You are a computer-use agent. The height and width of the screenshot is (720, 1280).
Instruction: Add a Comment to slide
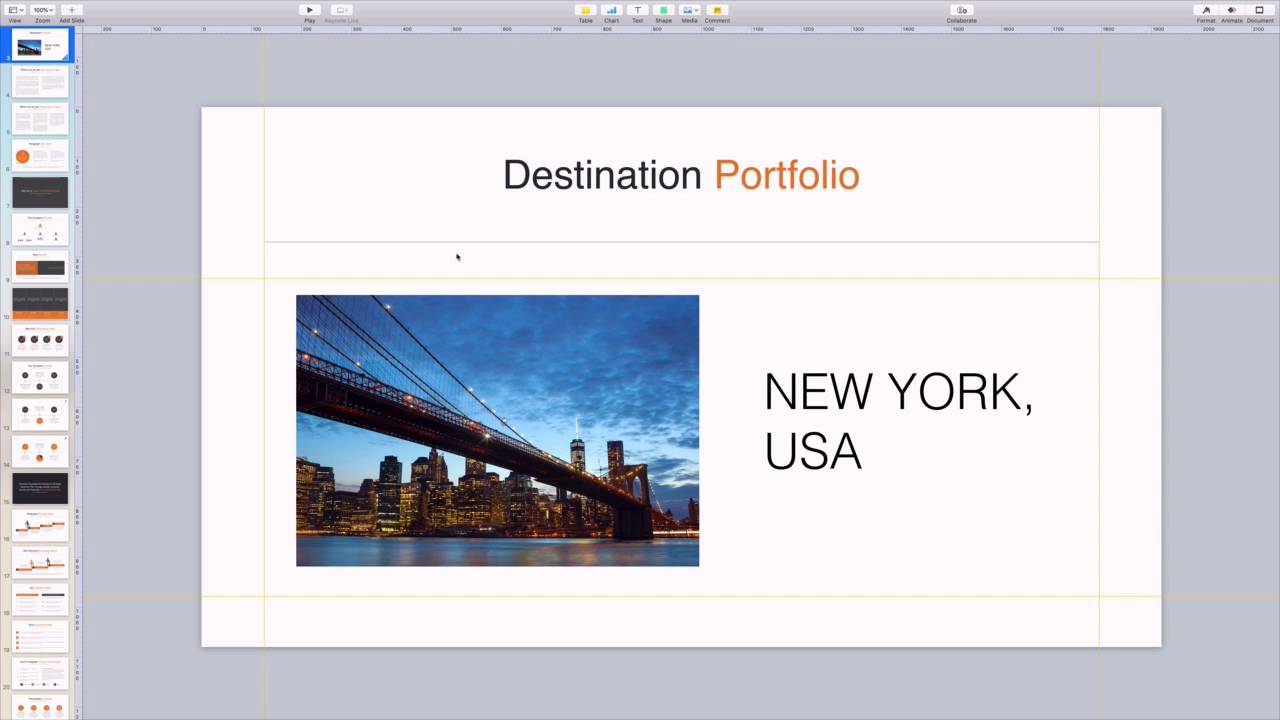click(717, 10)
